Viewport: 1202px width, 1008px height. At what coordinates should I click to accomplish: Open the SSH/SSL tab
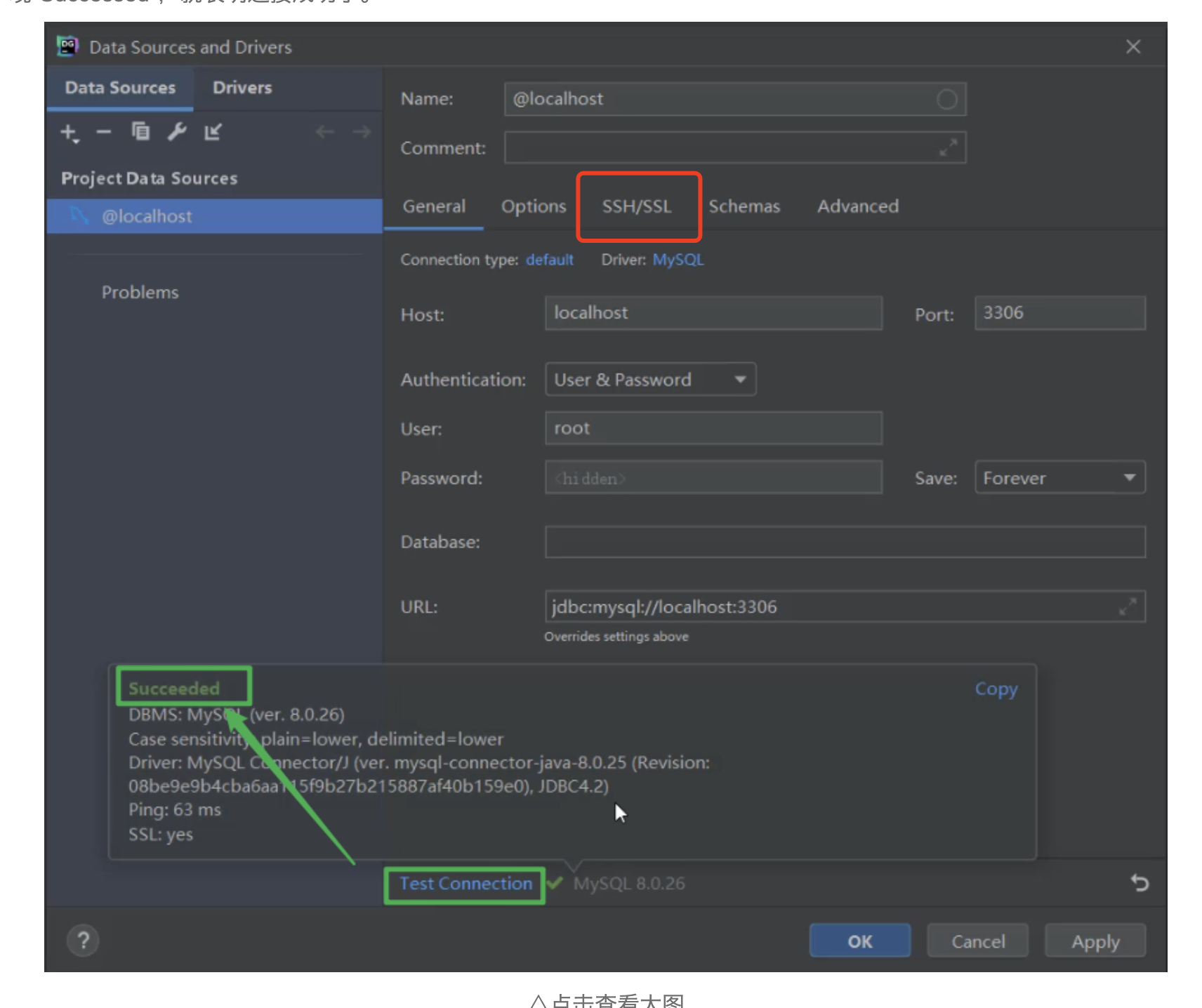point(637,206)
